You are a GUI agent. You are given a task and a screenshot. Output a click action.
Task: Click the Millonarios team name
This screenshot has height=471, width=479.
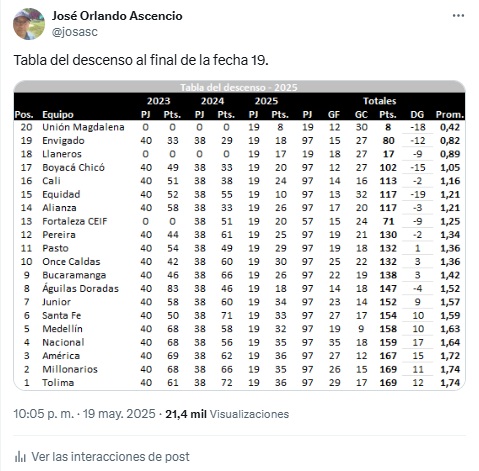tap(70, 369)
